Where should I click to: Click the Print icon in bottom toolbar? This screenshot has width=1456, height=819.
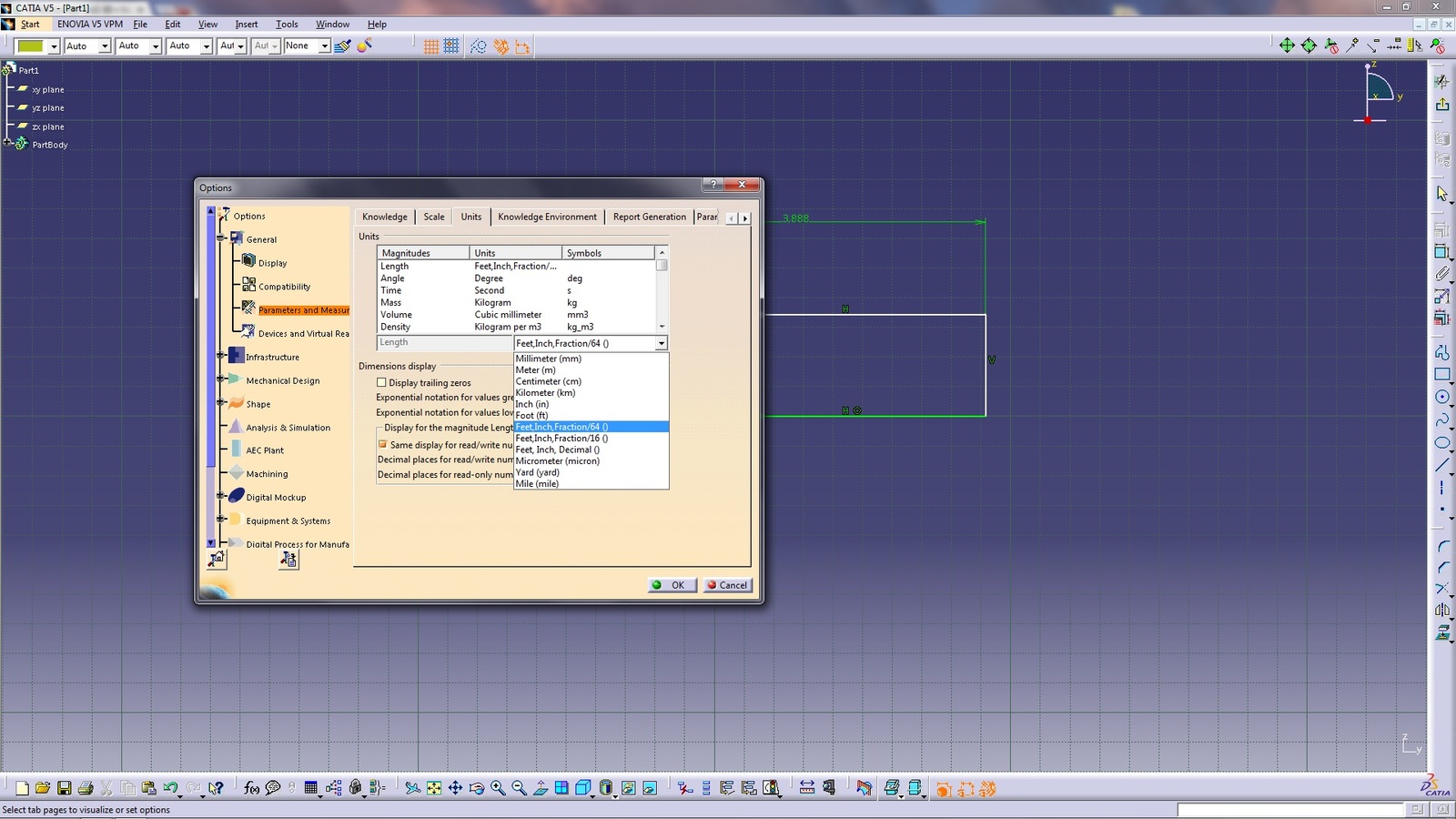click(x=86, y=788)
